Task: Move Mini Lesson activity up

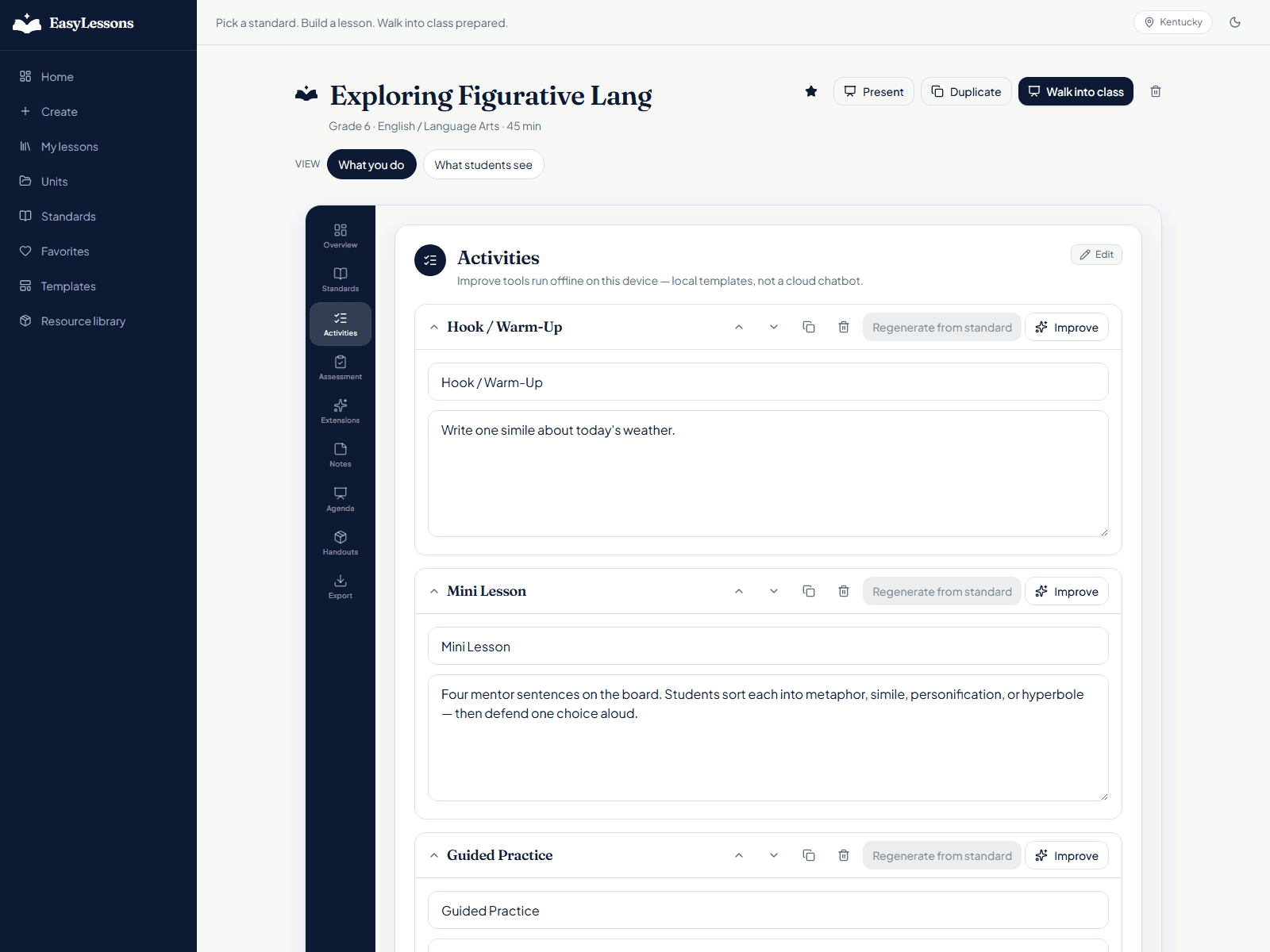Action: (x=739, y=591)
